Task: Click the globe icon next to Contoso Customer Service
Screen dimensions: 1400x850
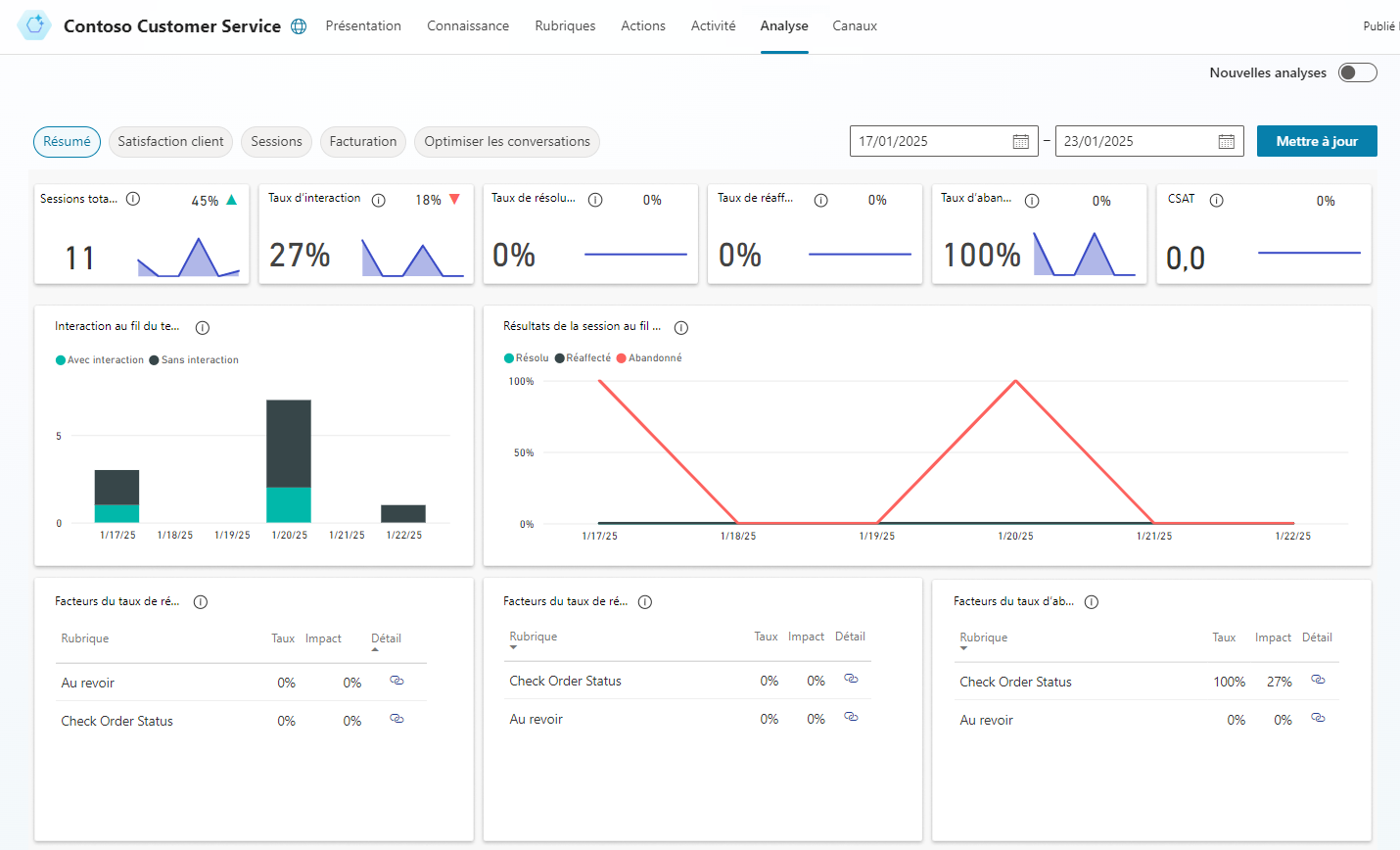Action: pos(299,26)
